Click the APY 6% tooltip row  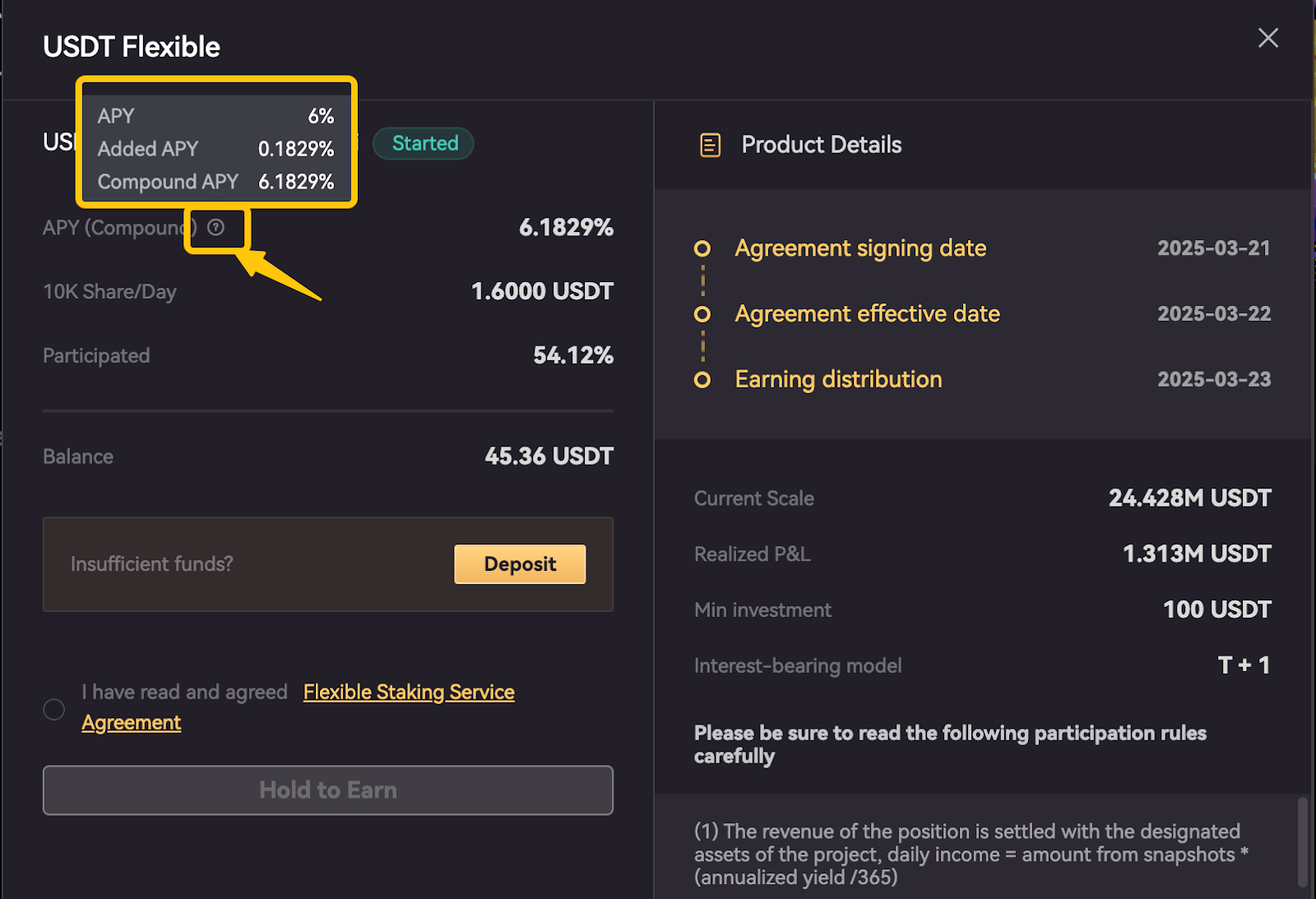coord(215,116)
